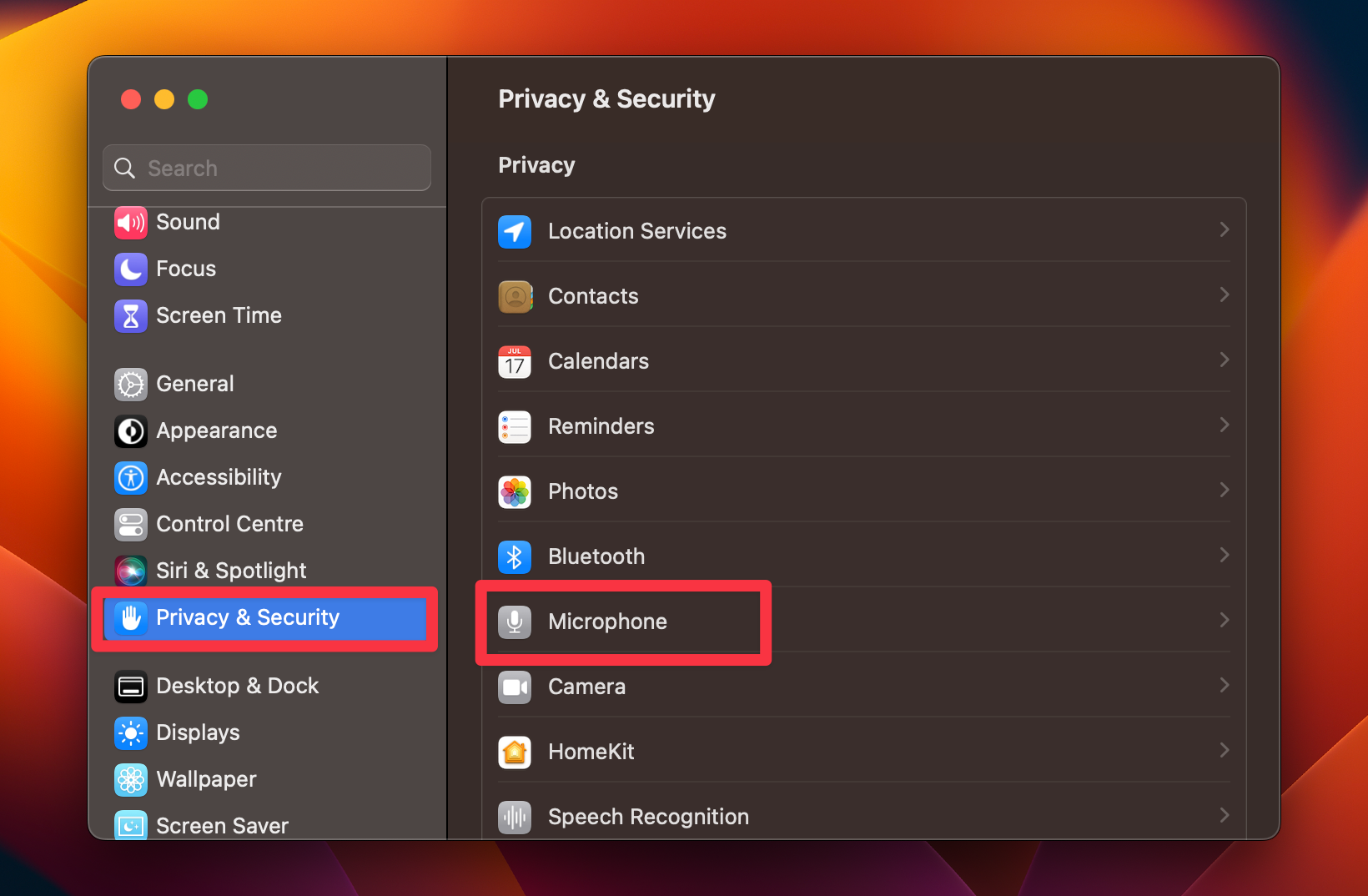Click inside the Search field
The width and height of the screenshot is (1368, 896).
tap(266, 168)
